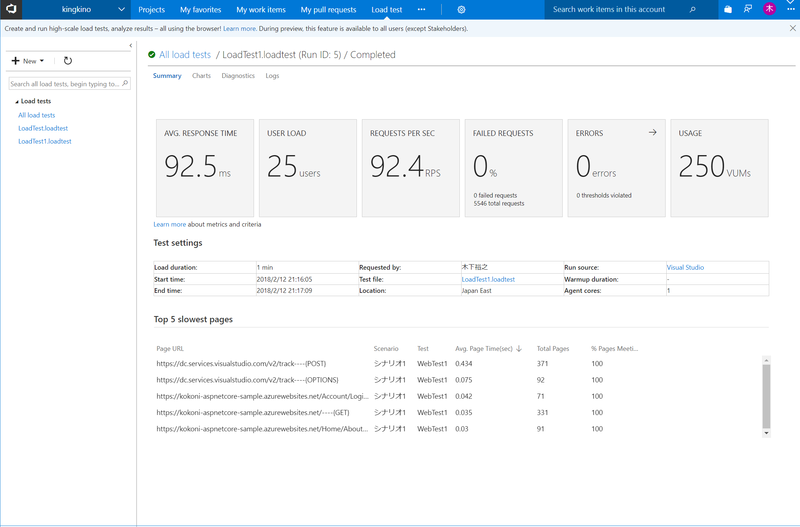
Task: Go to My favorites
Action: [201, 10]
